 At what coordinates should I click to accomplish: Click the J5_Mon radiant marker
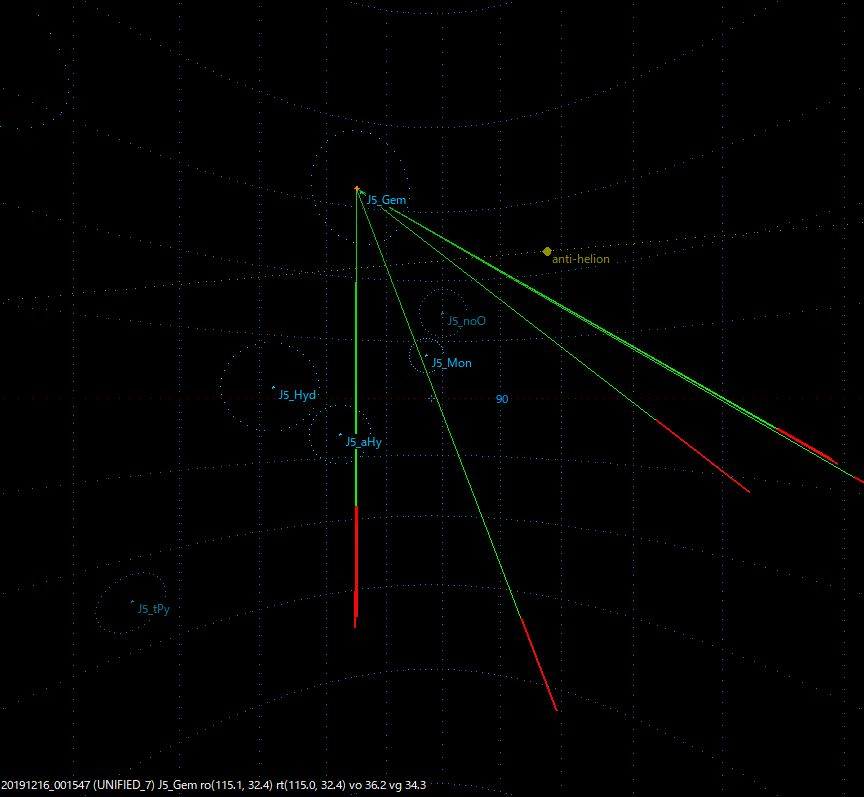pos(428,355)
